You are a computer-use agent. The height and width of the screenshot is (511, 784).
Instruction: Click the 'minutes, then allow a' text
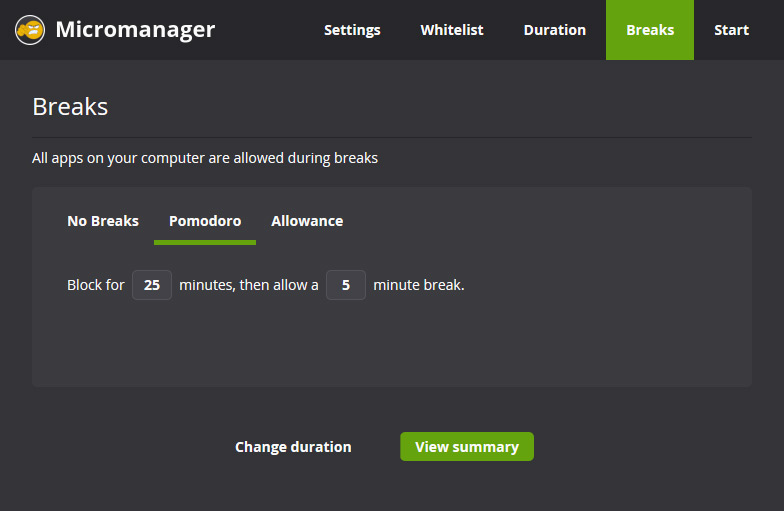coord(249,285)
